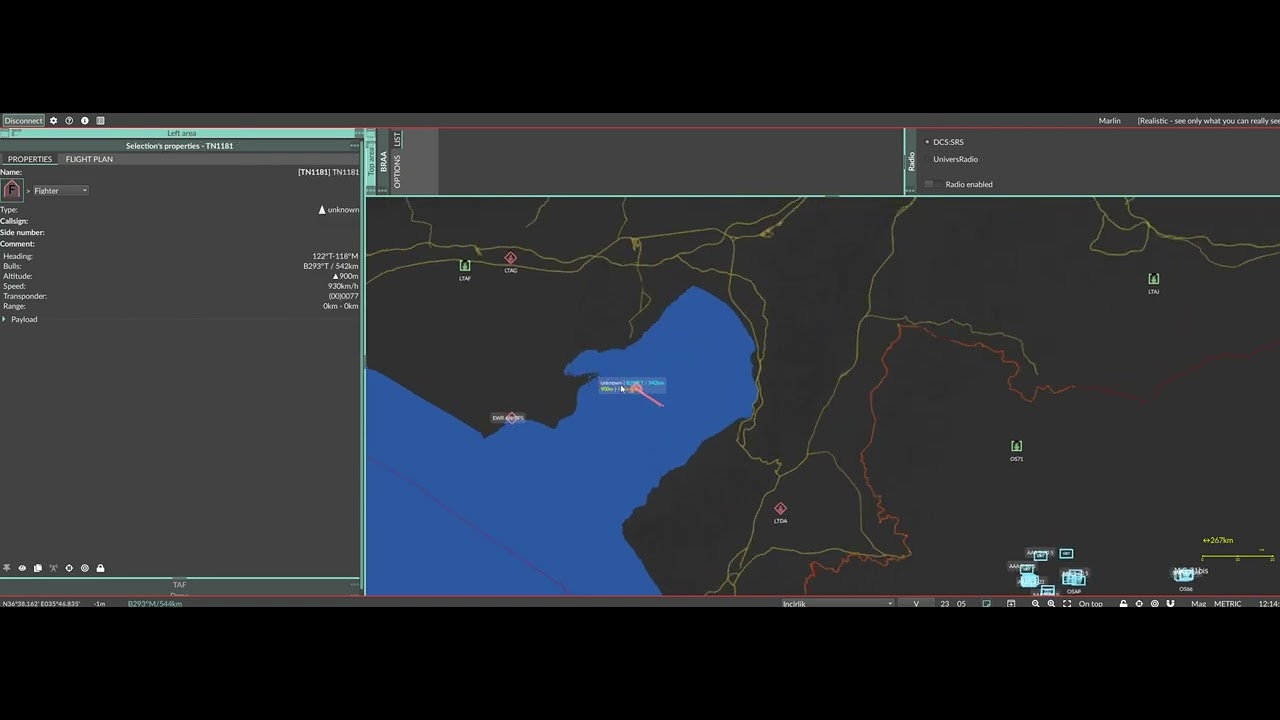Click the fit to screen icon
This screenshot has height=720, width=1280.
pos(1067,604)
